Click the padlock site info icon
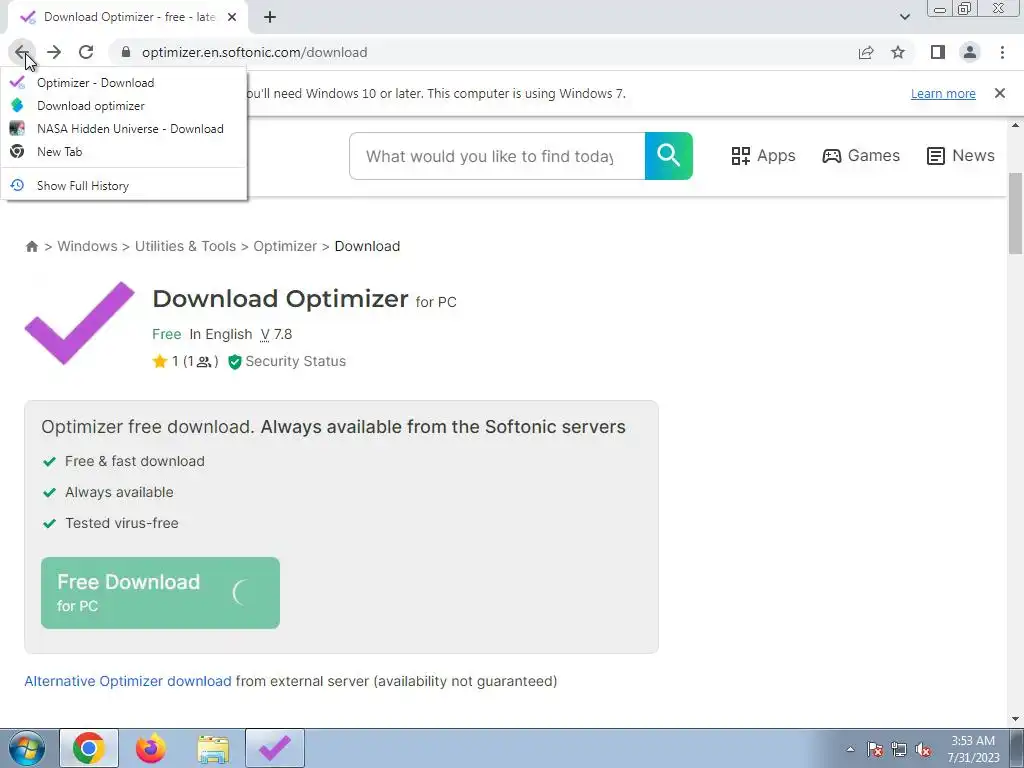This screenshot has width=1024, height=768. coord(126,52)
